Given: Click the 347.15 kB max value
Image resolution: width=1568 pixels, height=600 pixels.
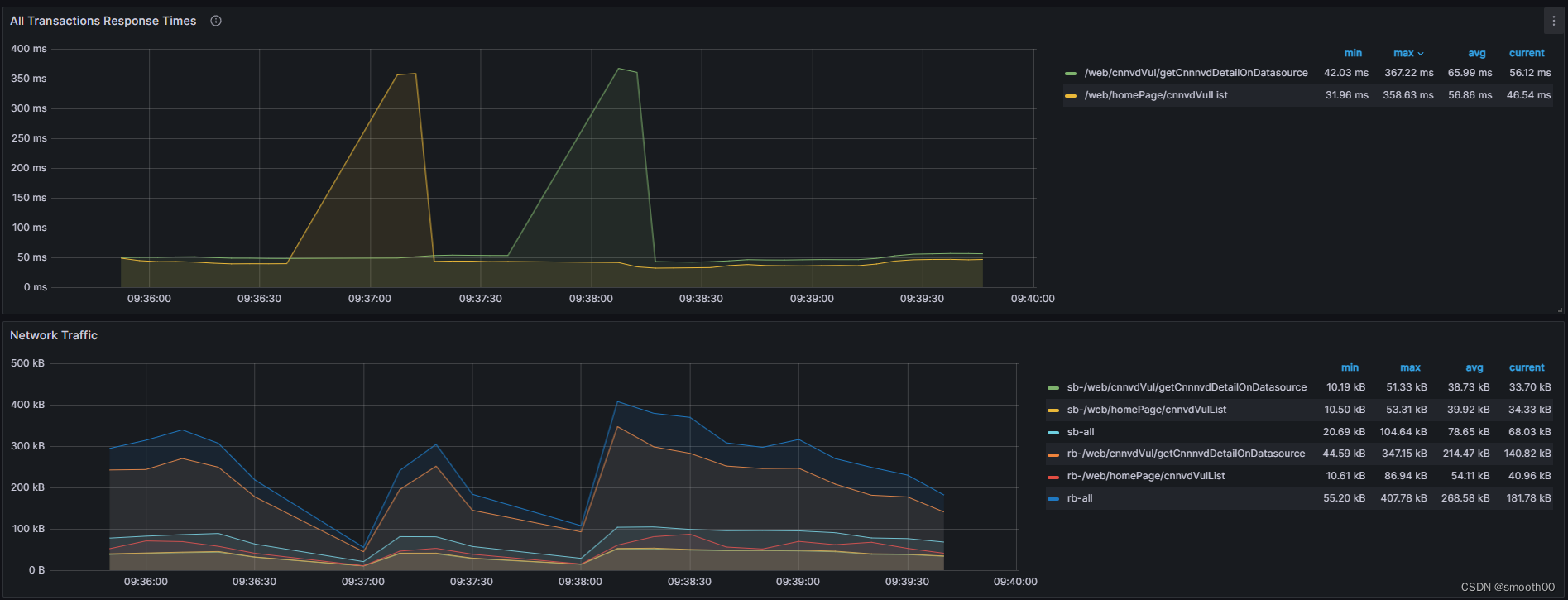Looking at the screenshot, I should tap(1404, 454).
